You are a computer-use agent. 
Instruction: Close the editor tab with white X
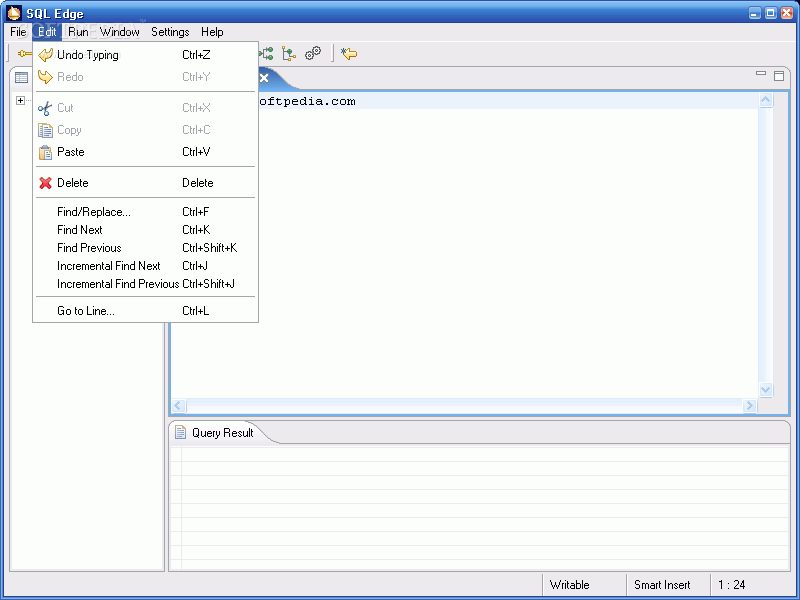[x=264, y=78]
